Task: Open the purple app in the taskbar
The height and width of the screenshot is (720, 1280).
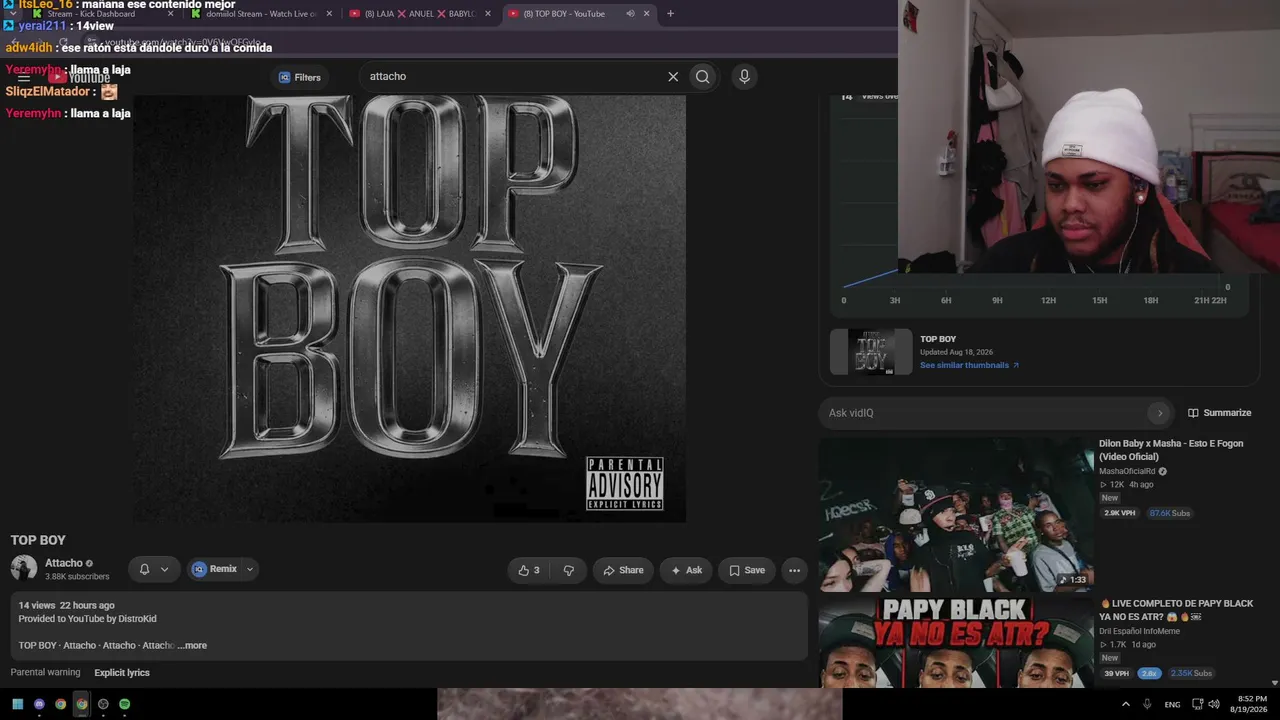Action: (39, 704)
